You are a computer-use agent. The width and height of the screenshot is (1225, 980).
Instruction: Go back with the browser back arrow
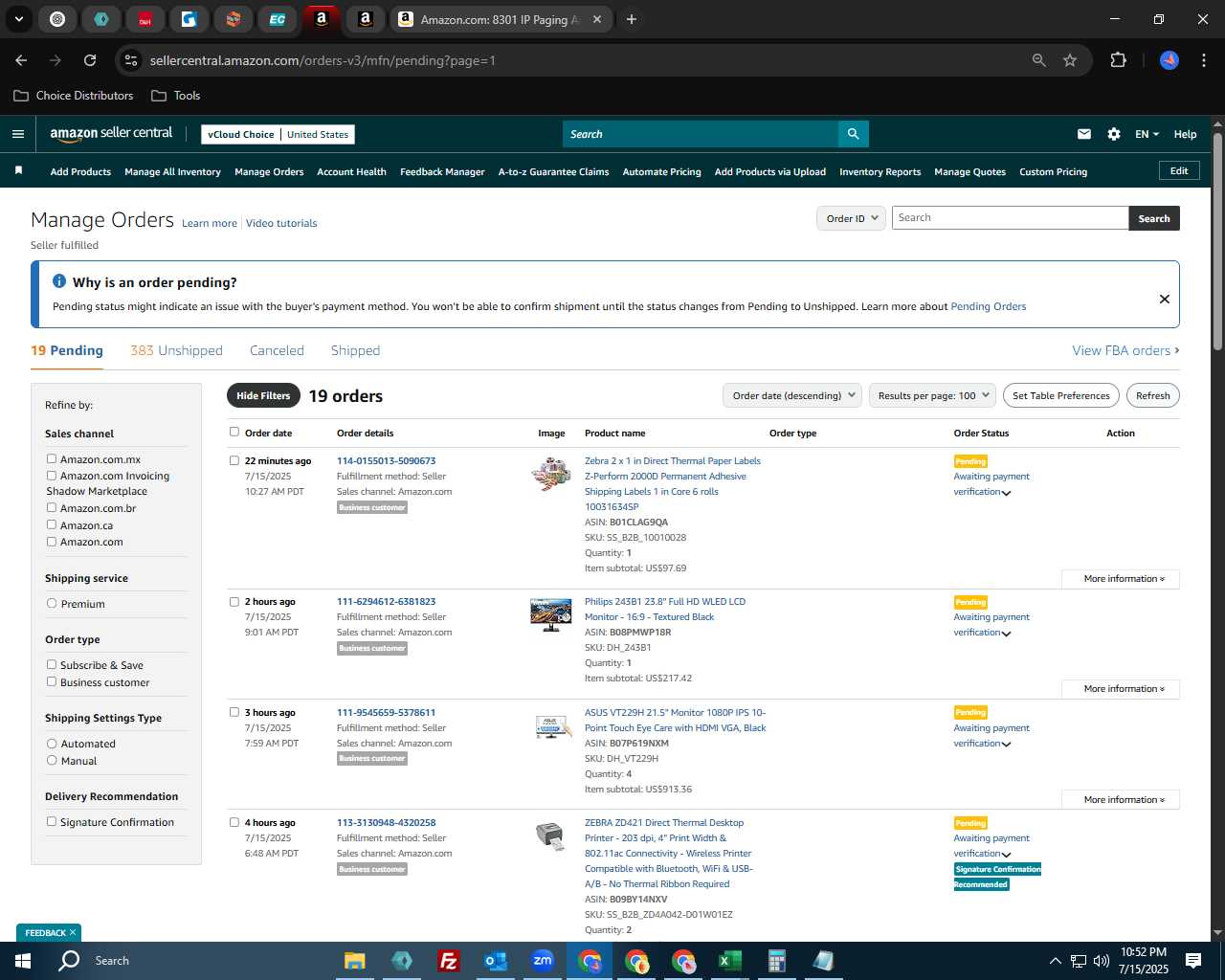click(21, 60)
